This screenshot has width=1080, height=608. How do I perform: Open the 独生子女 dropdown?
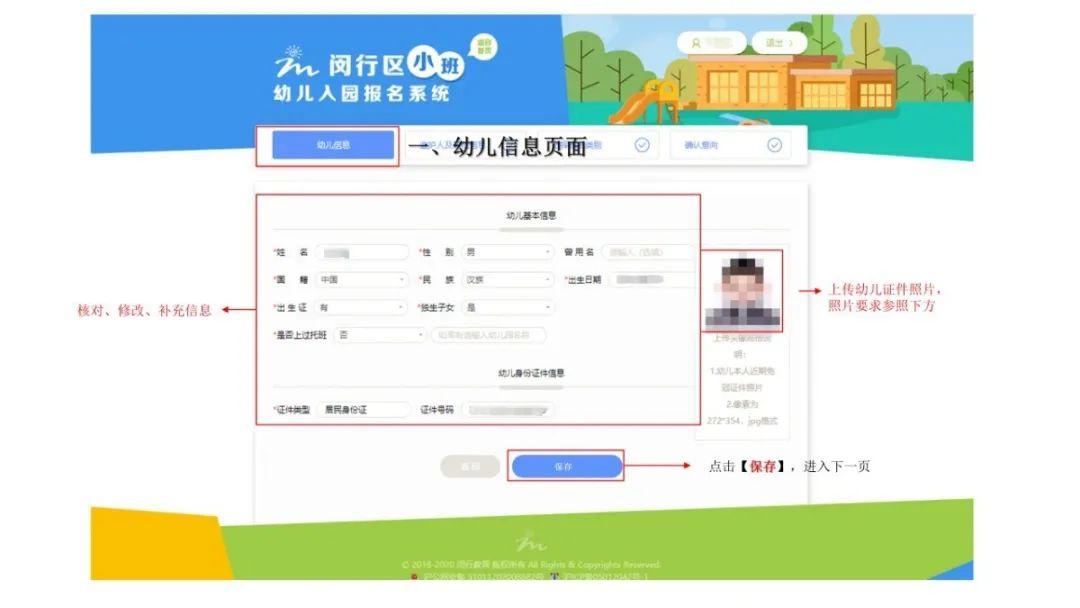pyautogui.click(x=508, y=307)
